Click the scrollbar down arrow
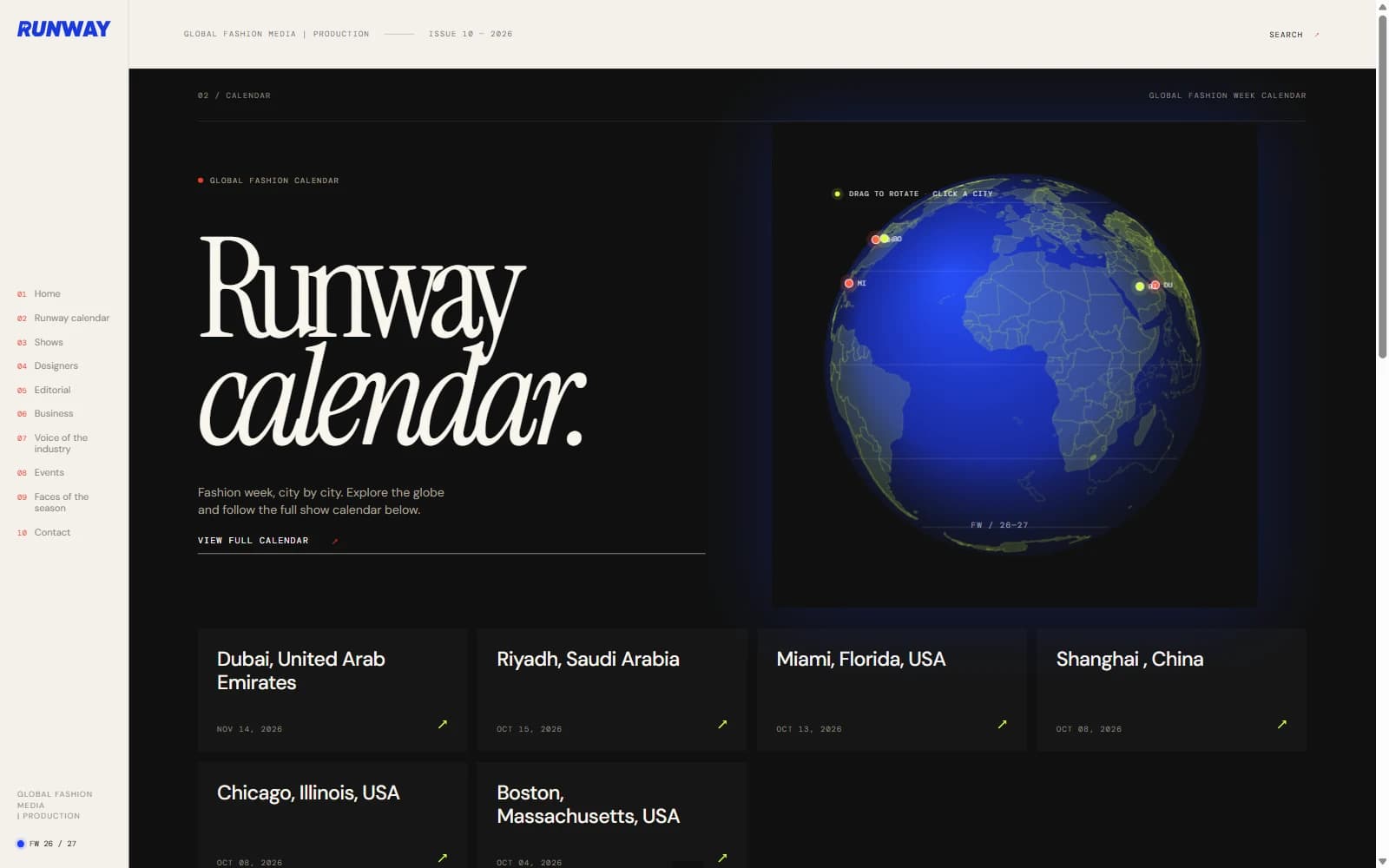 [x=1382, y=861]
